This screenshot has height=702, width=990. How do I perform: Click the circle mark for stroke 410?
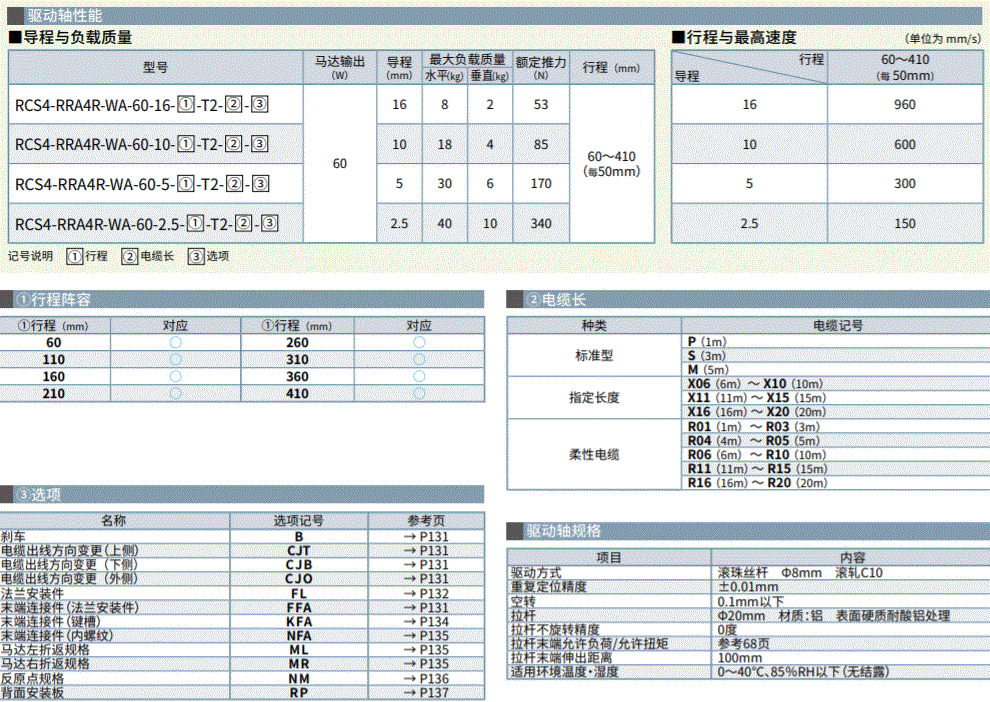(419, 393)
